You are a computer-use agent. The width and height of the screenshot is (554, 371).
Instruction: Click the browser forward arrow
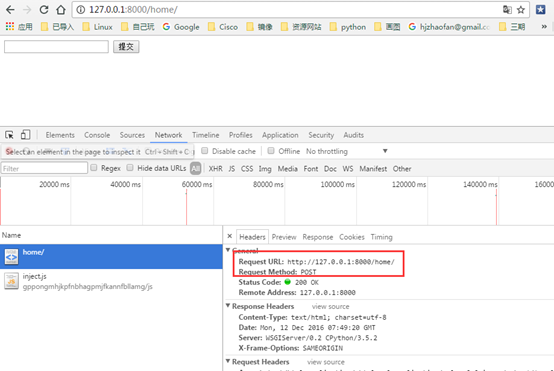point(27,10)
